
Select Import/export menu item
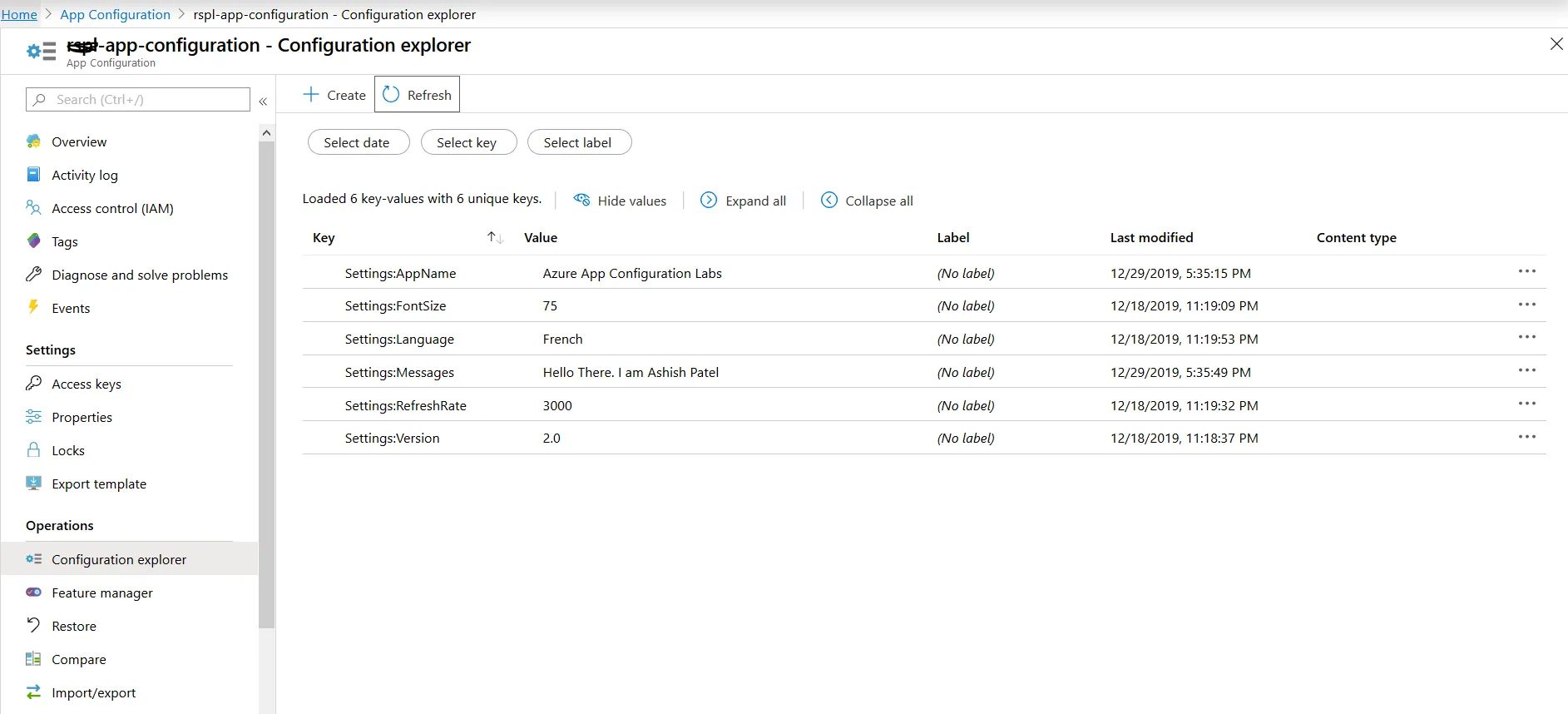pyautogui.click(x=94, y=692)
